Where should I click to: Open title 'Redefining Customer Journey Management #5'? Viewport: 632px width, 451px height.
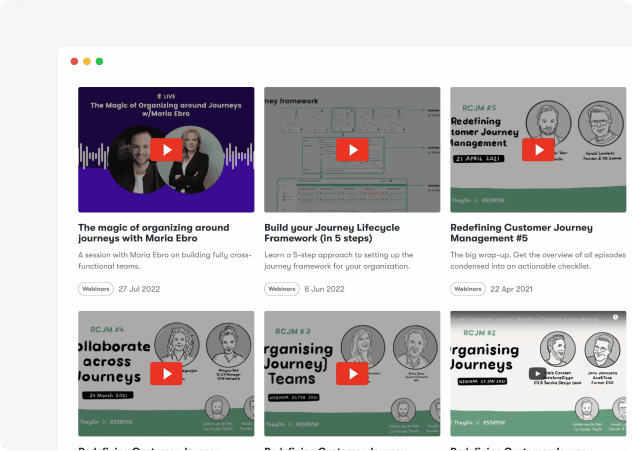click(x=521, y=233)
